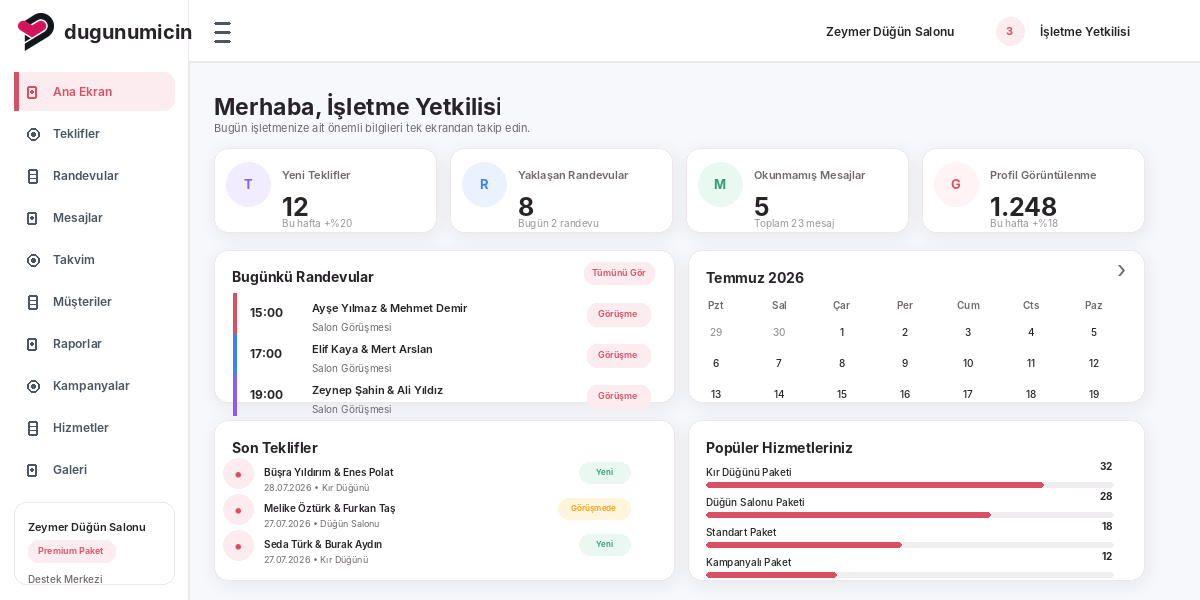The height and width of the screenshot is (600, 1200).
Task: Open Mesajlar in the sidebar
Action: (95, 218)
